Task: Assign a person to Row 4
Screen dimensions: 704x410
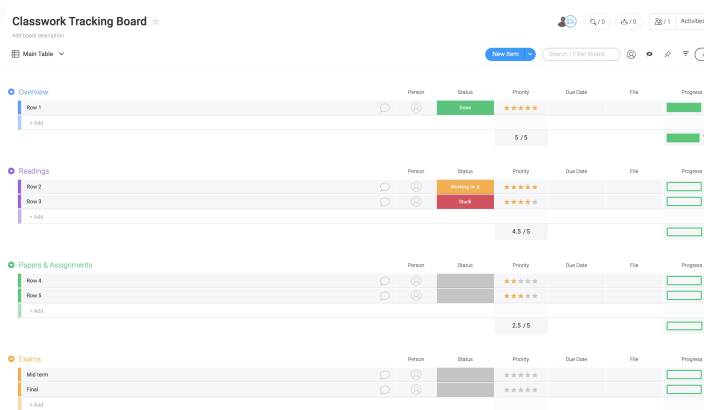Action: coord(416,281)
